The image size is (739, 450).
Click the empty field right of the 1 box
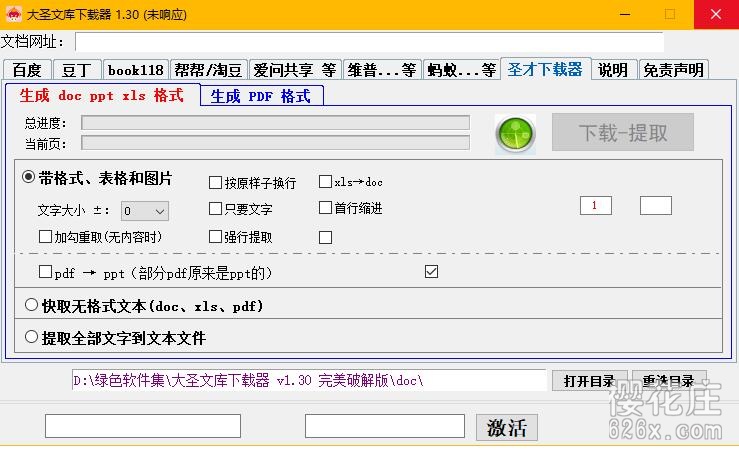click(656, 205)
